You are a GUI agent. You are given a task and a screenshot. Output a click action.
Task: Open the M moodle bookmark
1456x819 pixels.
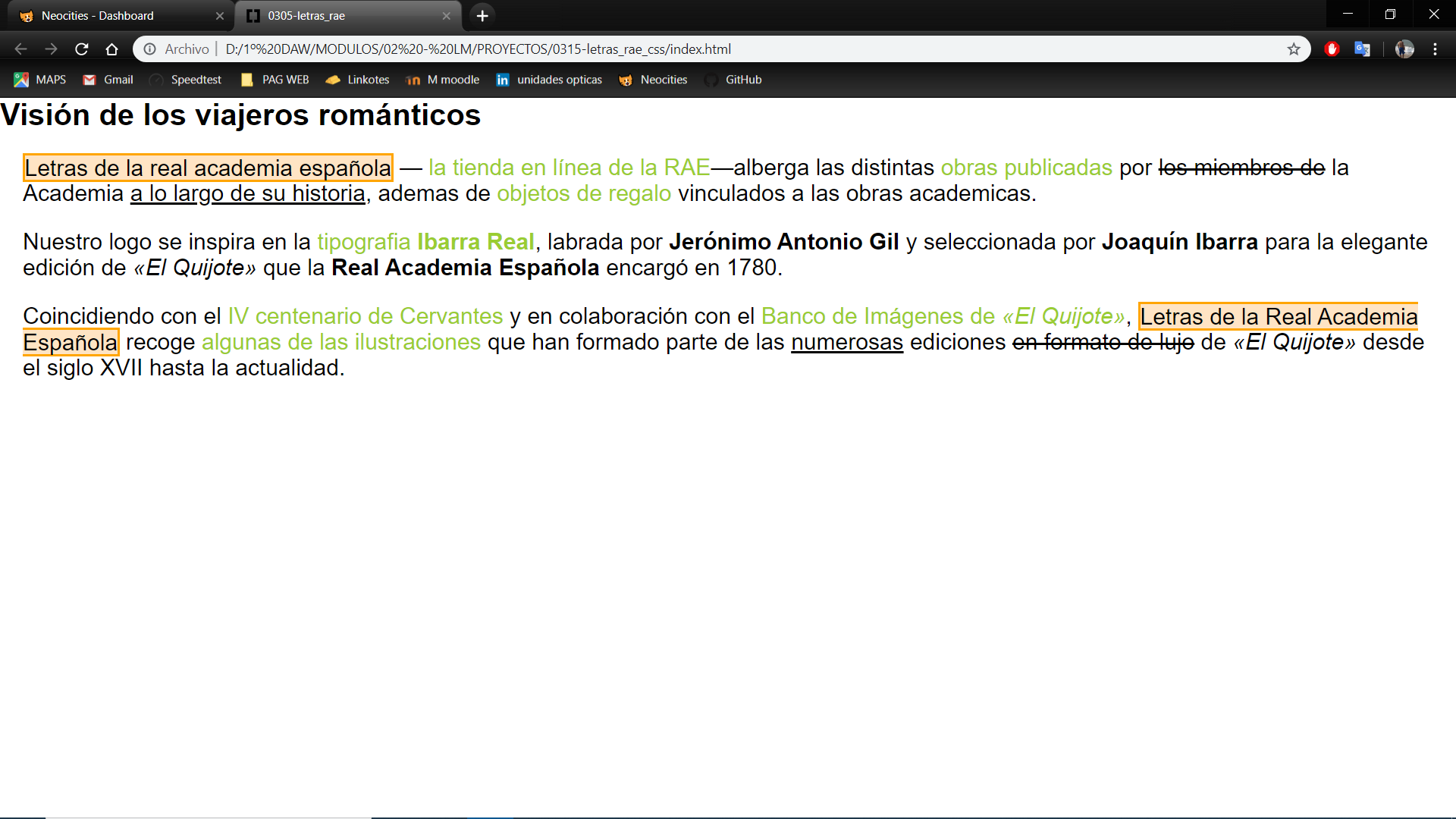tap(443, 80)
